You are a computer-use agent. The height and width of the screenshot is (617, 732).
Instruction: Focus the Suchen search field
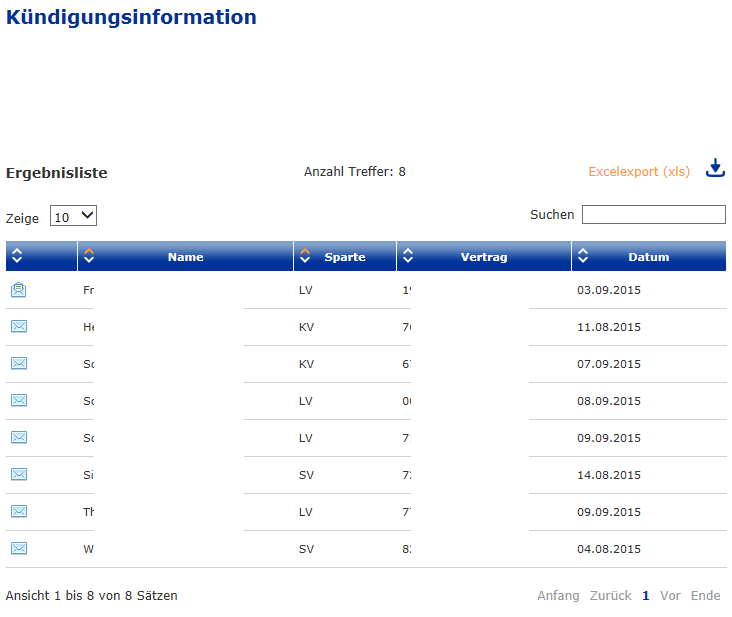pos(653,215)
